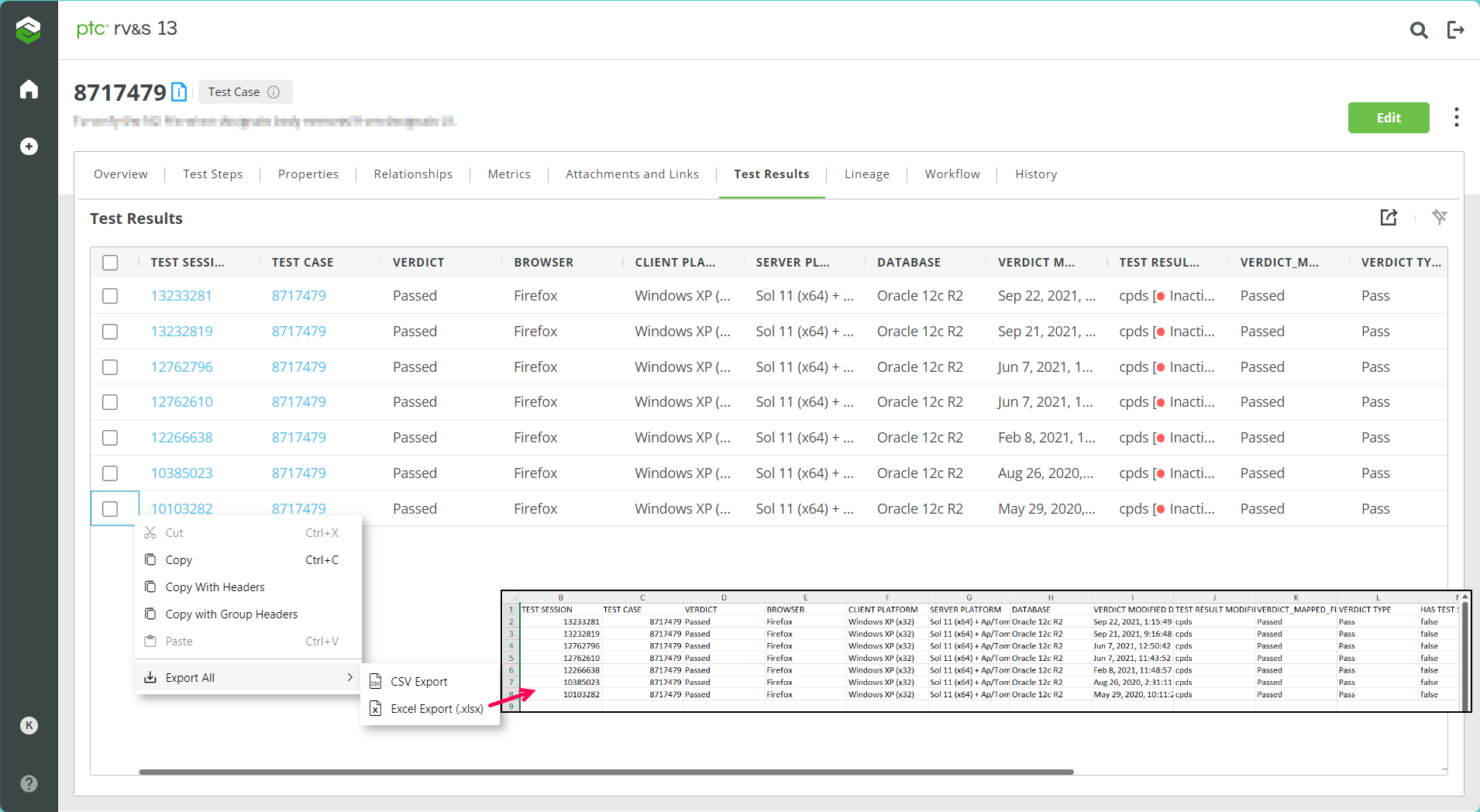Switch to the Test Steps tab

[213, 174]
